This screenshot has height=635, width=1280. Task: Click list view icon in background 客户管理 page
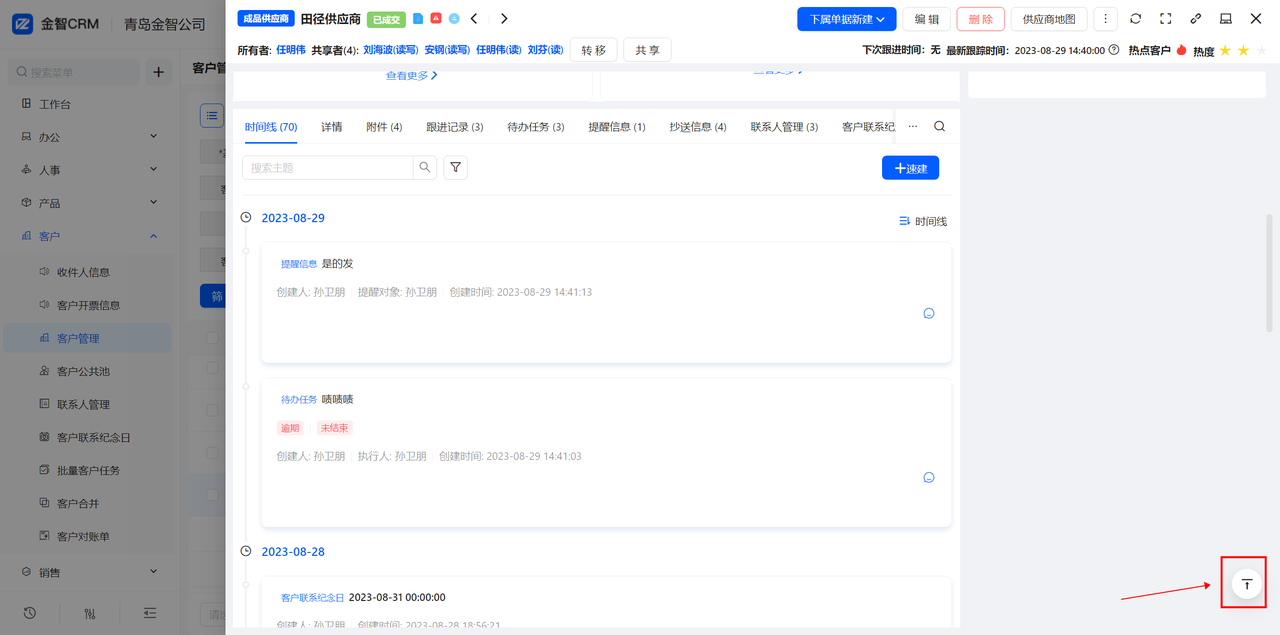(212, 116)
